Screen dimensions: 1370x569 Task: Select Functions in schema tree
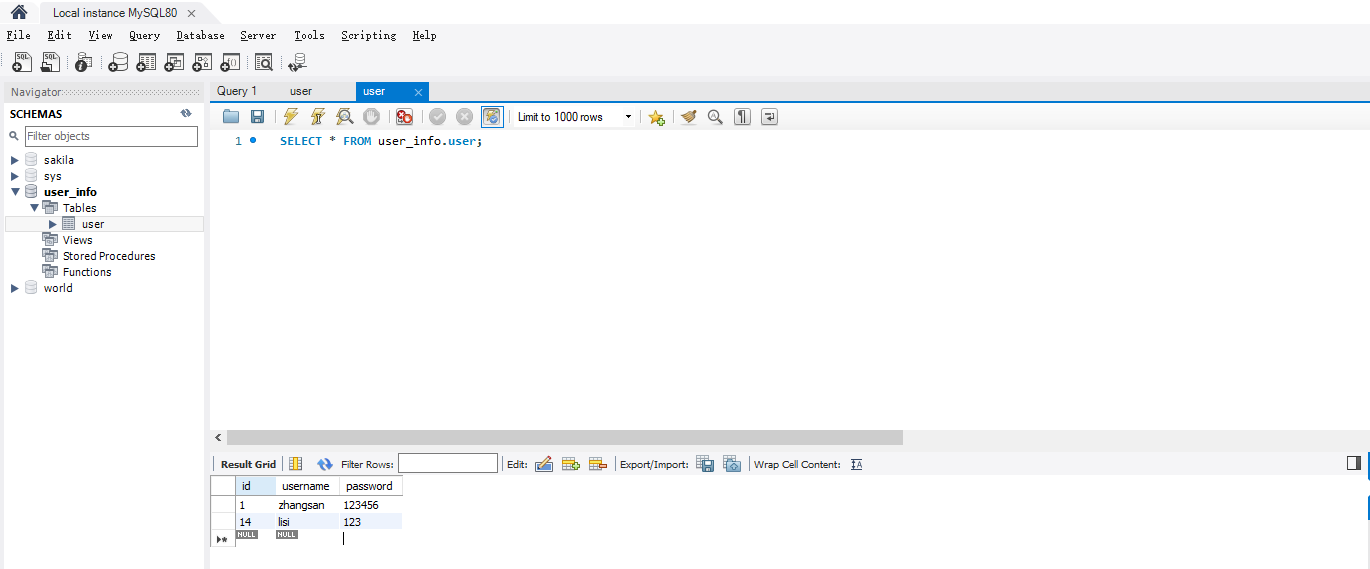[x=87, y=272]
